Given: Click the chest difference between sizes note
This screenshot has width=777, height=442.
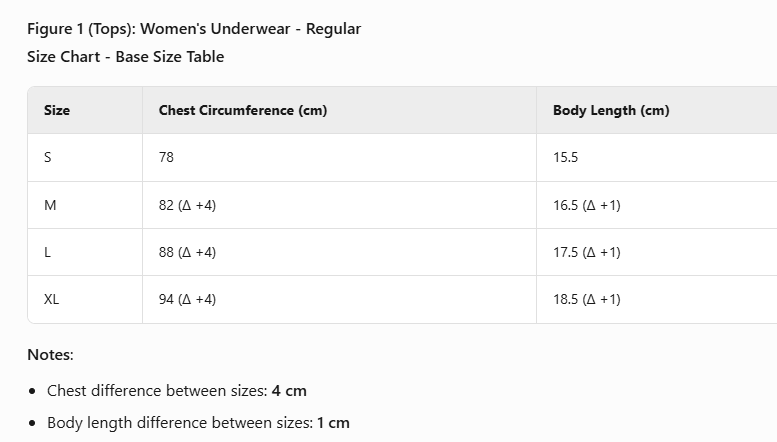Looking at the screenshot, I should 177,391.
